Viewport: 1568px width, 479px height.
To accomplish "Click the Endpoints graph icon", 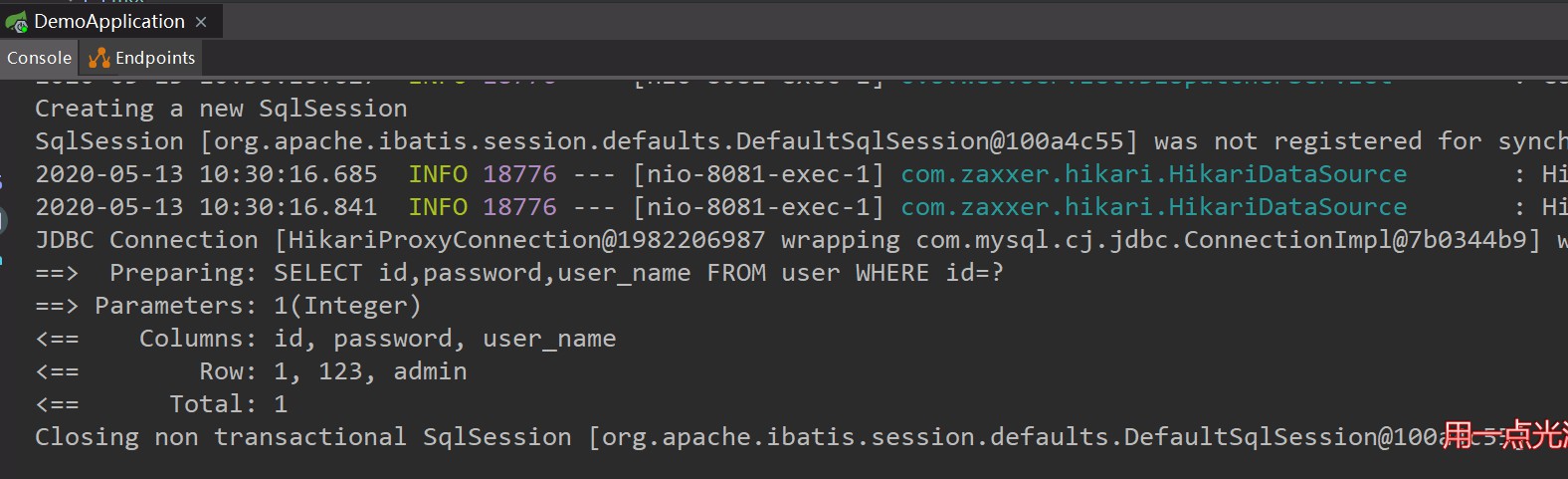I will (x=98, y=58).
